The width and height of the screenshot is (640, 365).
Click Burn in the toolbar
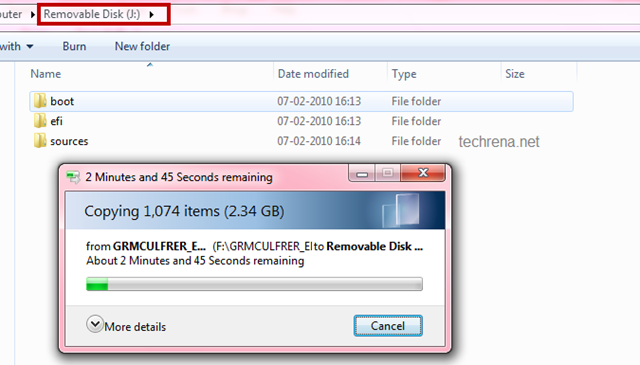(x=74, y=47)
